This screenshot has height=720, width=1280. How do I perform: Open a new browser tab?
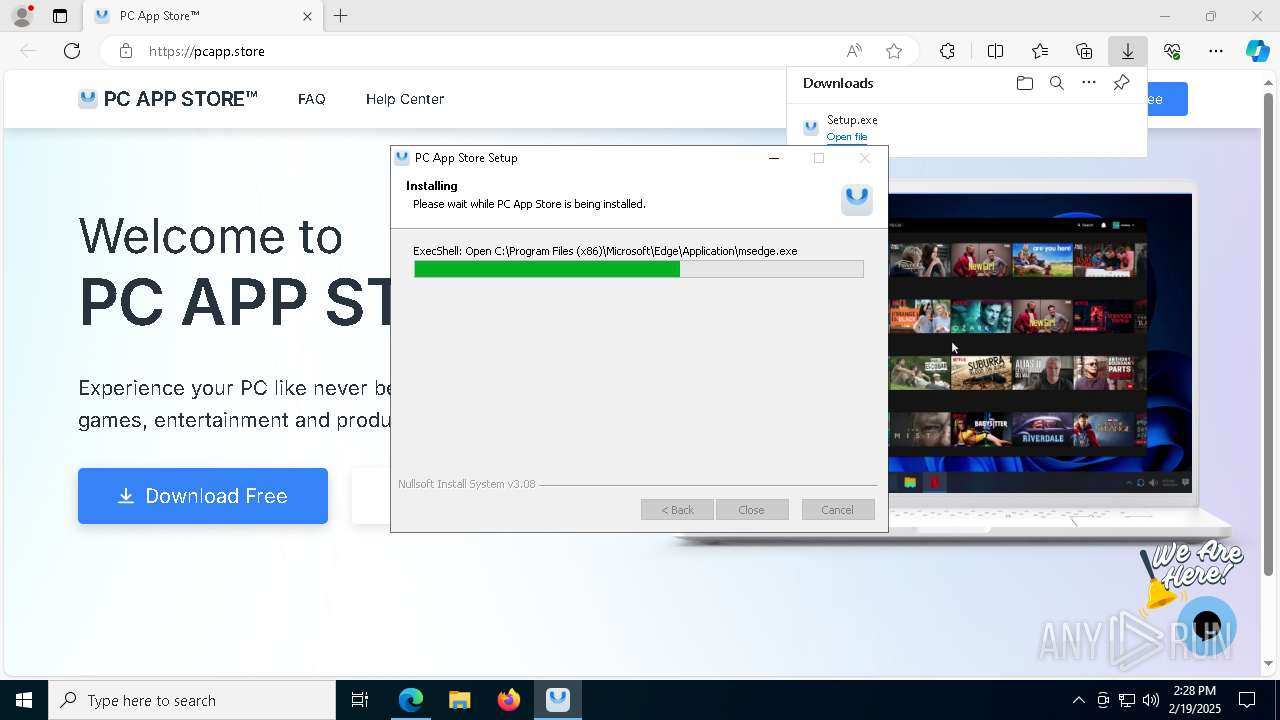(x=341, y=16)
